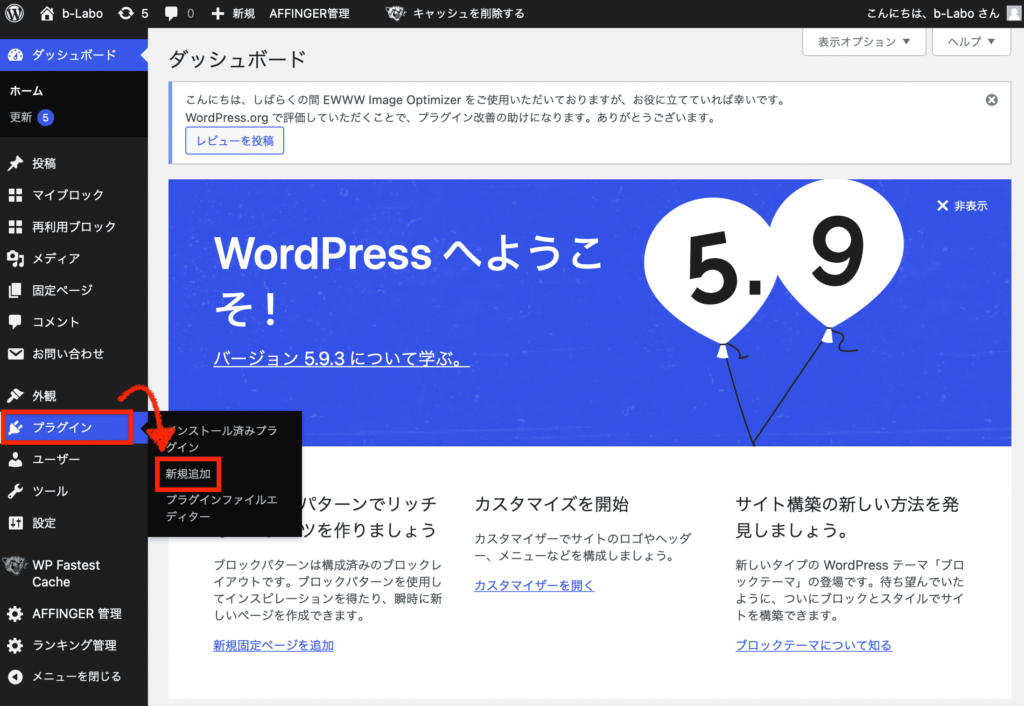Click the person icon for ユーザー
Screen dimensions: 1024x706
click(15, 459)
